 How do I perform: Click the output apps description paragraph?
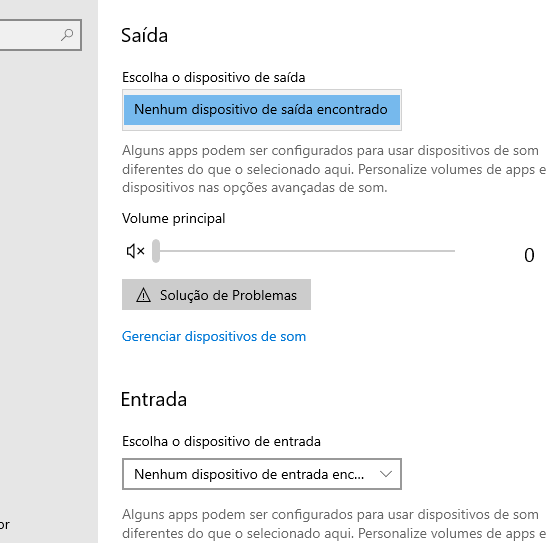pyautogui.click(x=334, y=169)
